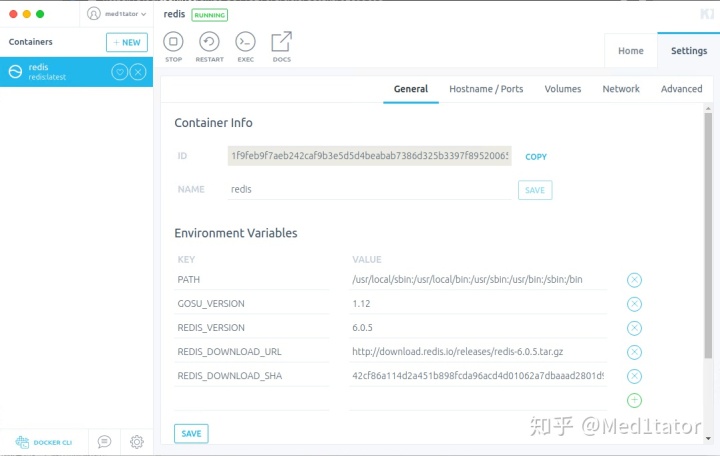Open the user account avatar icon
Viewport: 720px width, 456px height.
coord(94,14)
